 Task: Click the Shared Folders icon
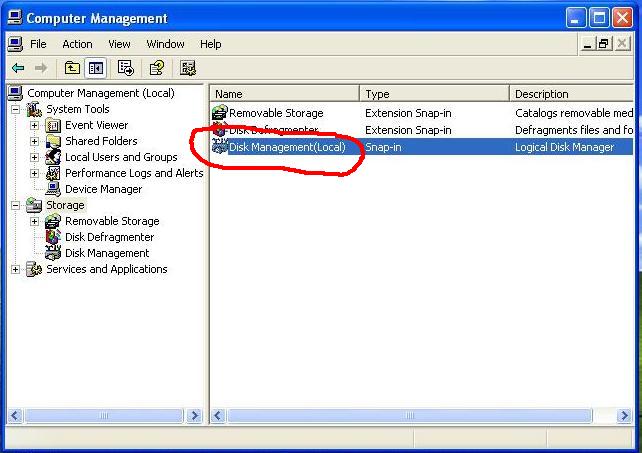pyautogui.click(x=53, y=141)
